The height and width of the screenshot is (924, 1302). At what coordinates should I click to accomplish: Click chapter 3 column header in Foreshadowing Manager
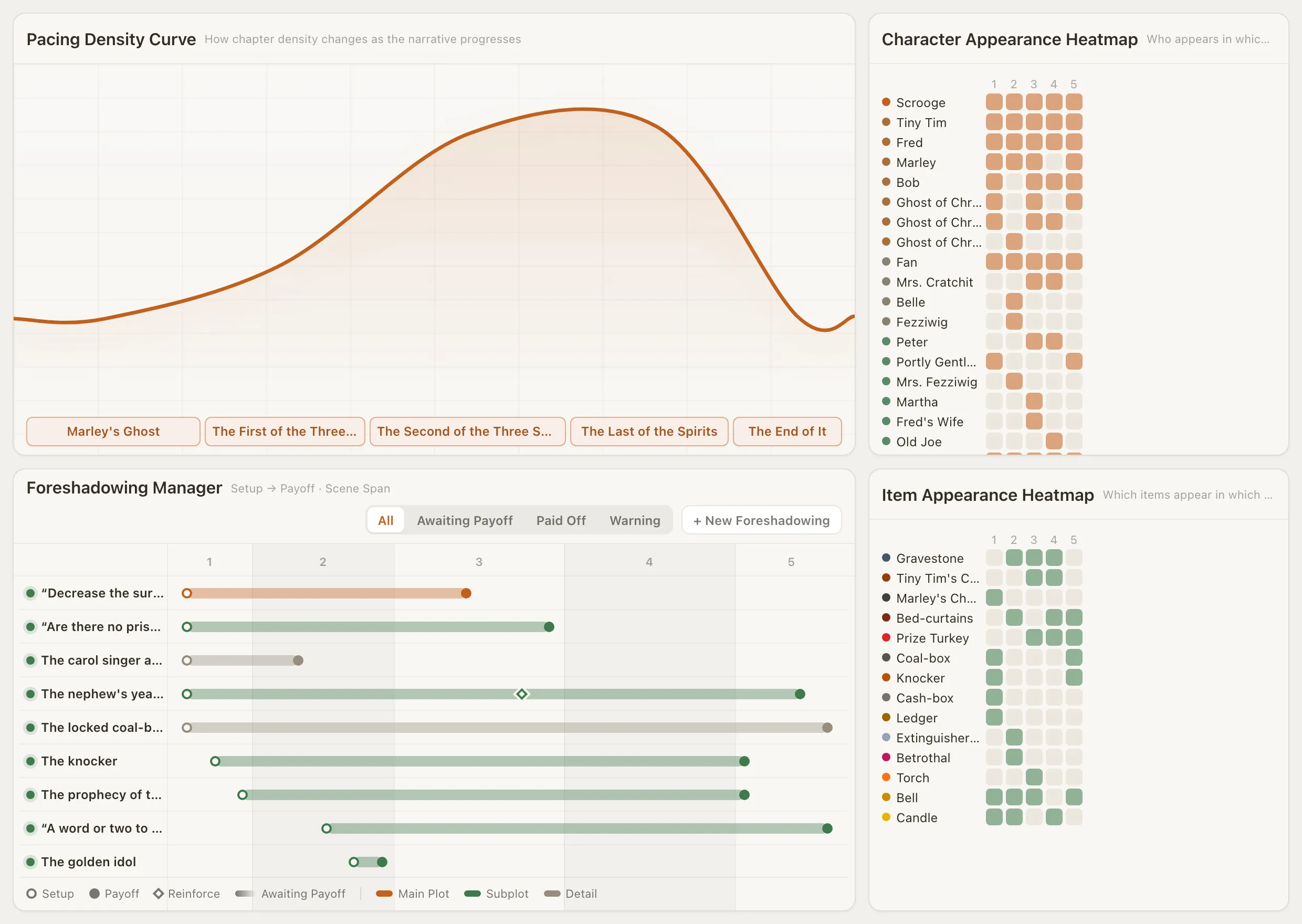click(x=479, y=562)
